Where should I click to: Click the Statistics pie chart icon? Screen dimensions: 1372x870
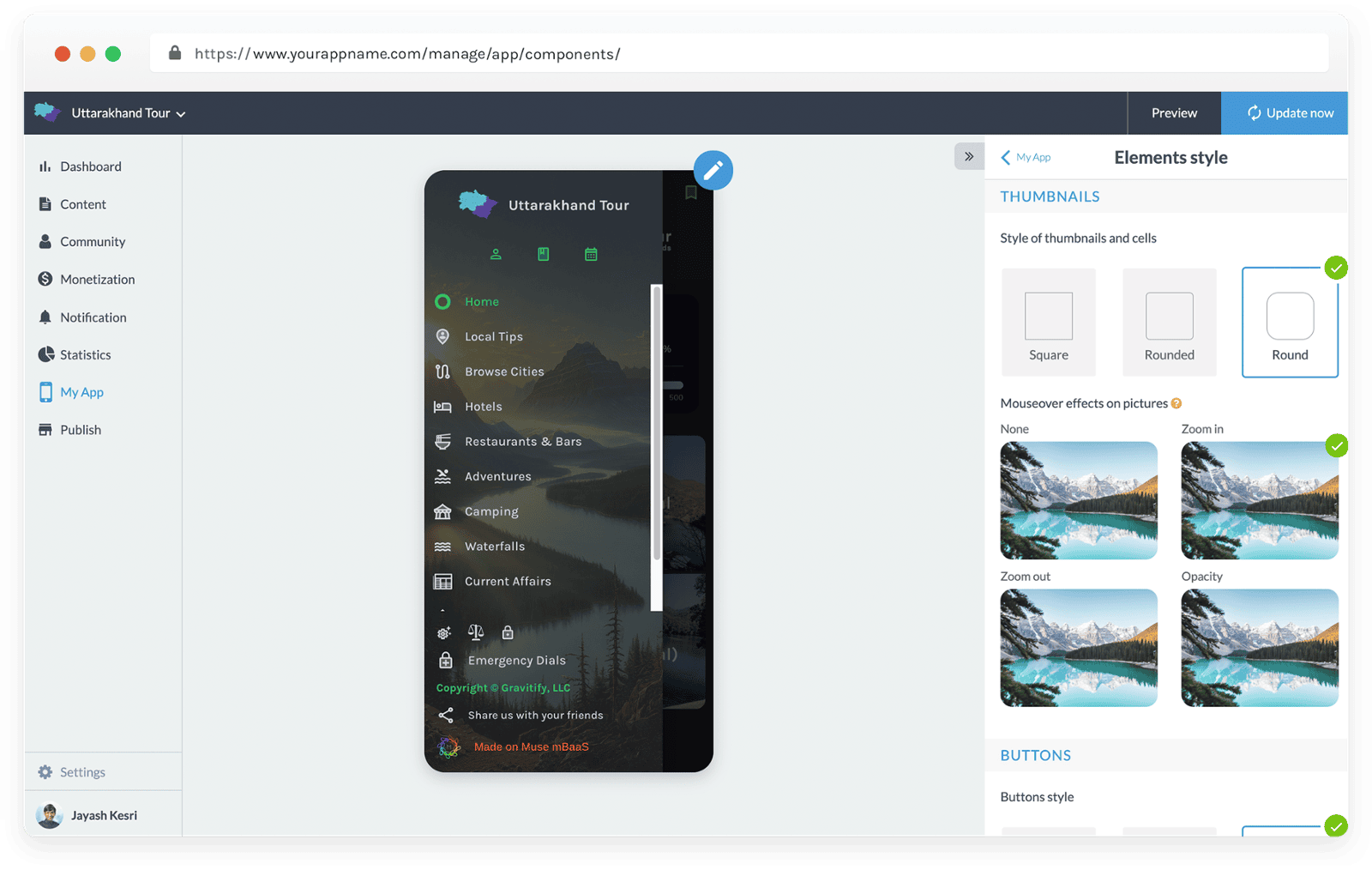(45, 354)
